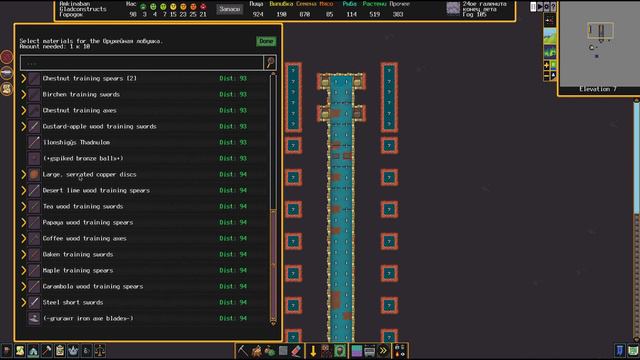Click the green-framed portrait toolbar icon
The image size is (640, 360).
(x=340, y=351)
